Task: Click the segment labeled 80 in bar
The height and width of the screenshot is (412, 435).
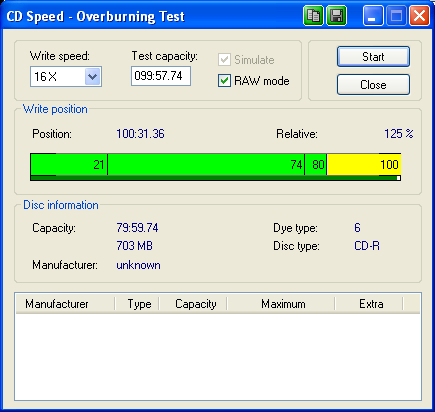Action: [x=315, y=165]
